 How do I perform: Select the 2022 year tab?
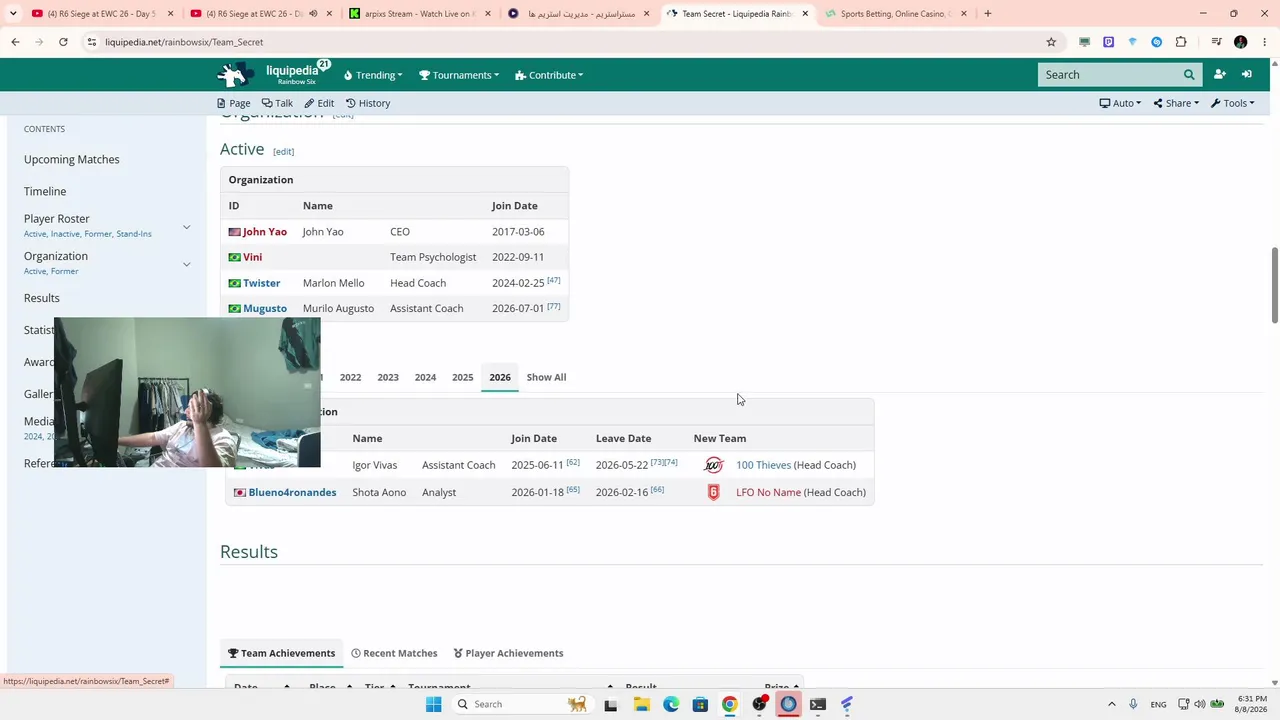point(350,377)
